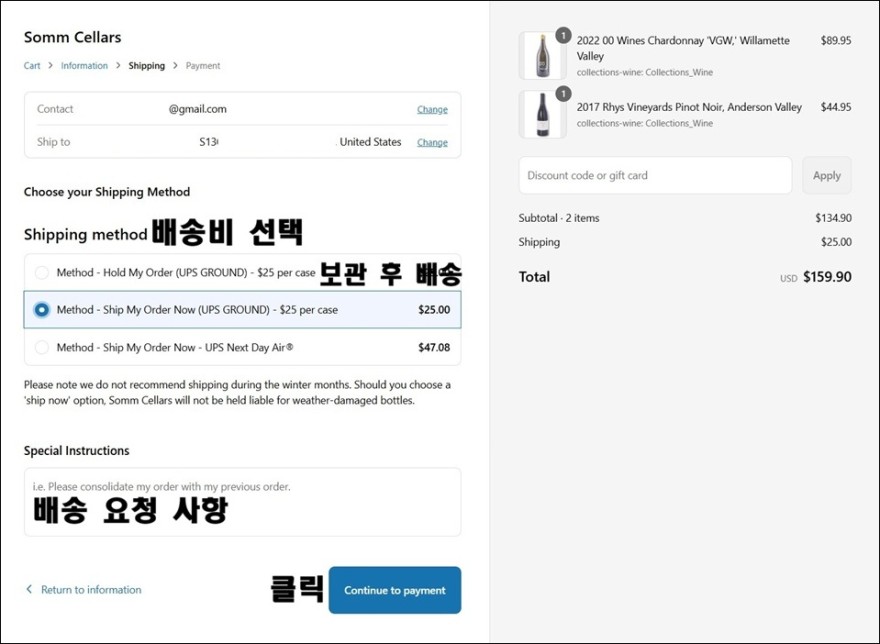Choose UPS Next Day Air shipping option
This screenshot has height=644, width=880.
pos(242,347)
